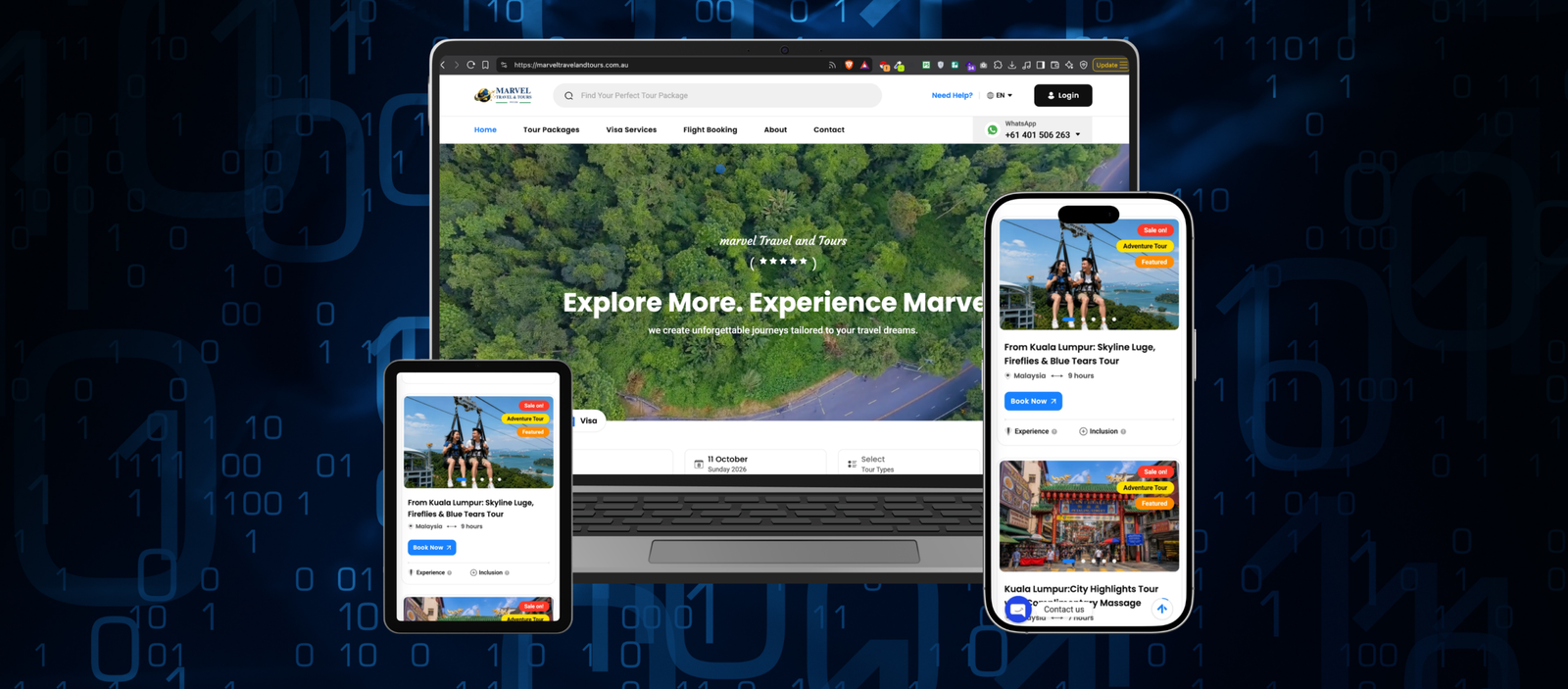Click the Brave rewards triangle icon
The image size is (1568, 689).
point(864,65)
